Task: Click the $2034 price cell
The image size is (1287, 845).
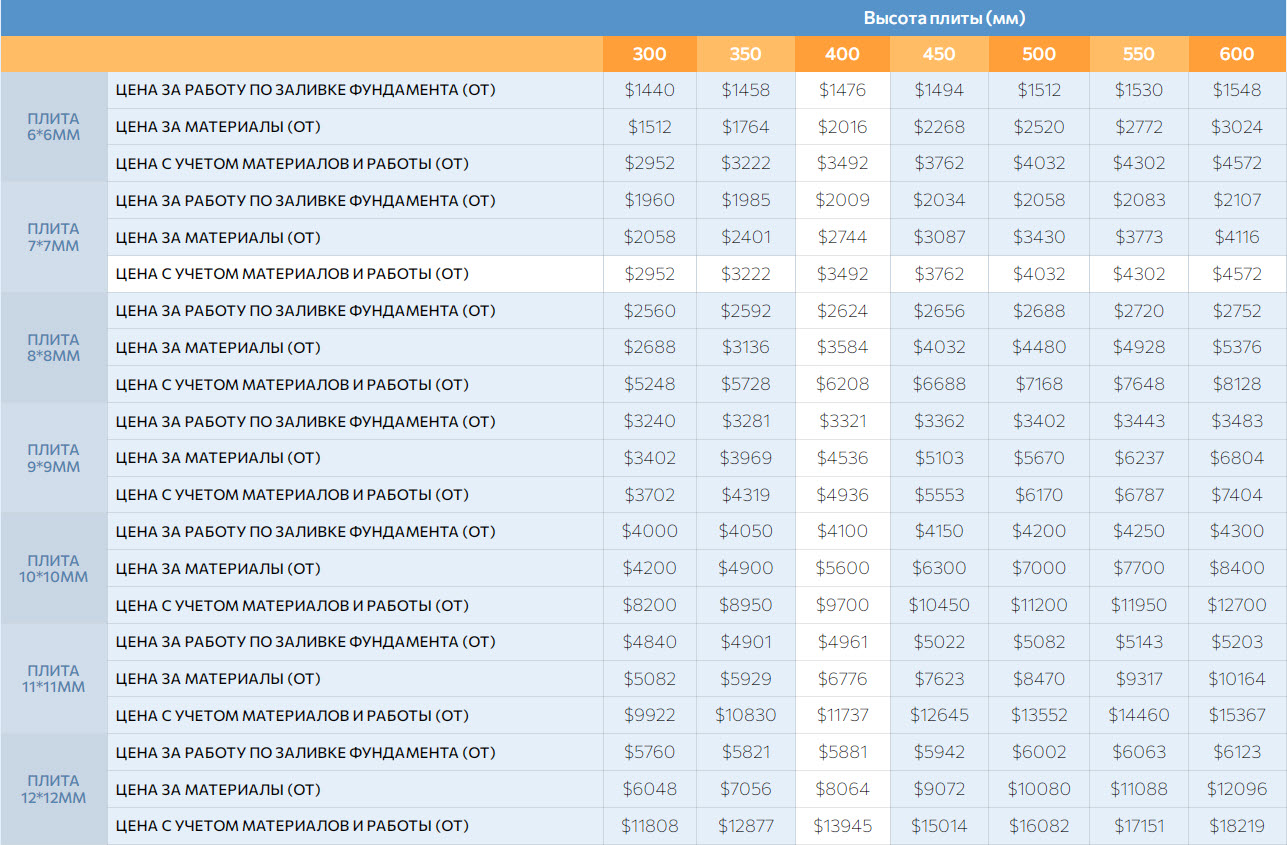Action: point(939,200)
